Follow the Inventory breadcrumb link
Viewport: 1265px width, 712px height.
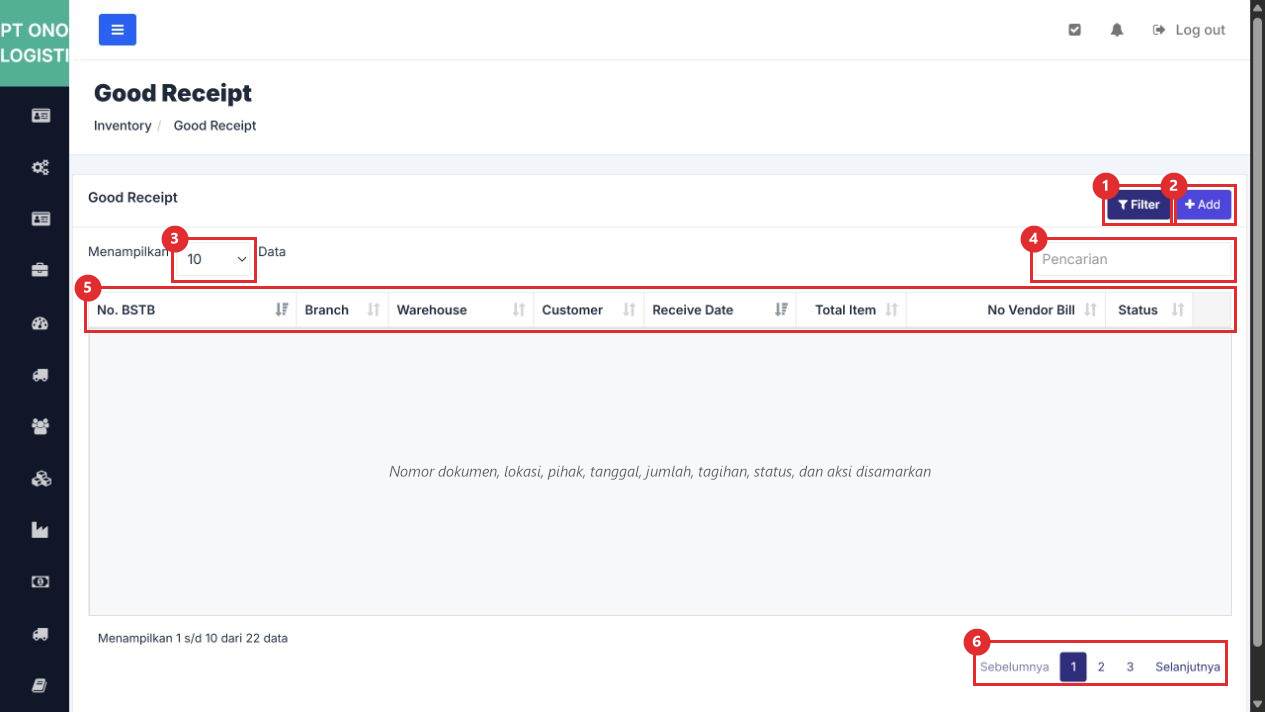[122, 126]
